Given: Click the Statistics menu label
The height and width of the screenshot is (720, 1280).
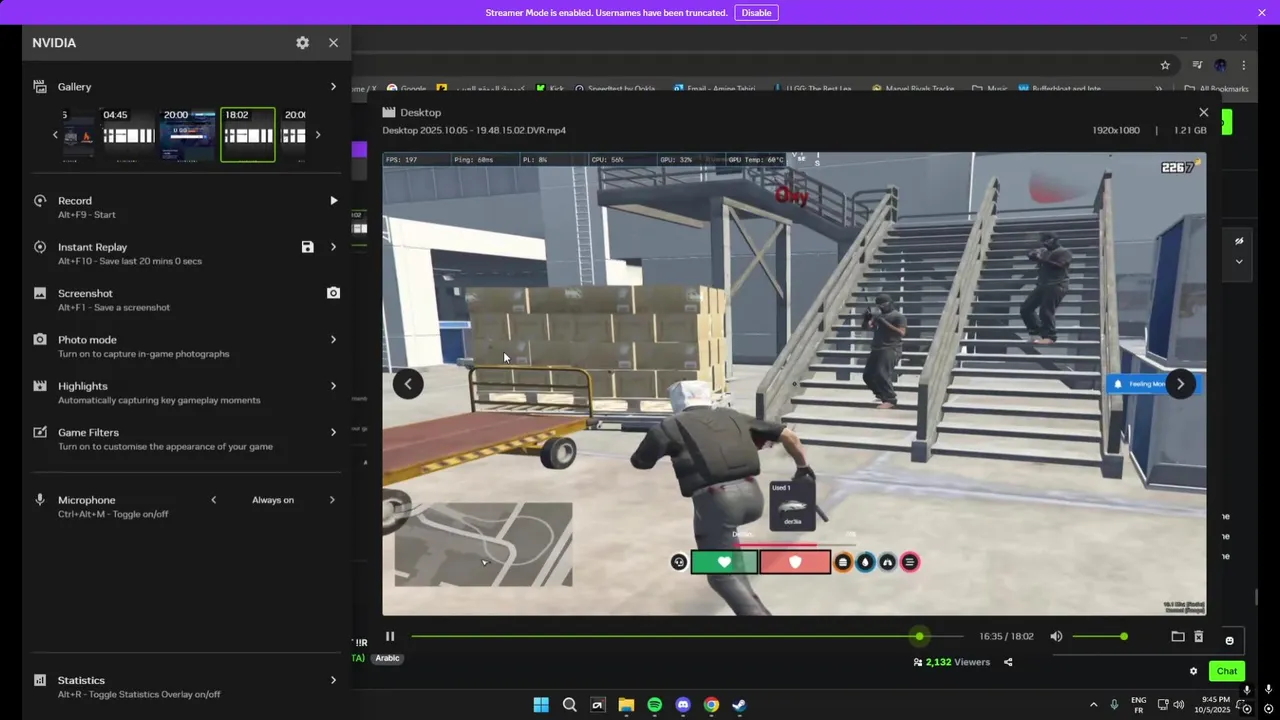Looking at the screenshot, I should 81,680.
